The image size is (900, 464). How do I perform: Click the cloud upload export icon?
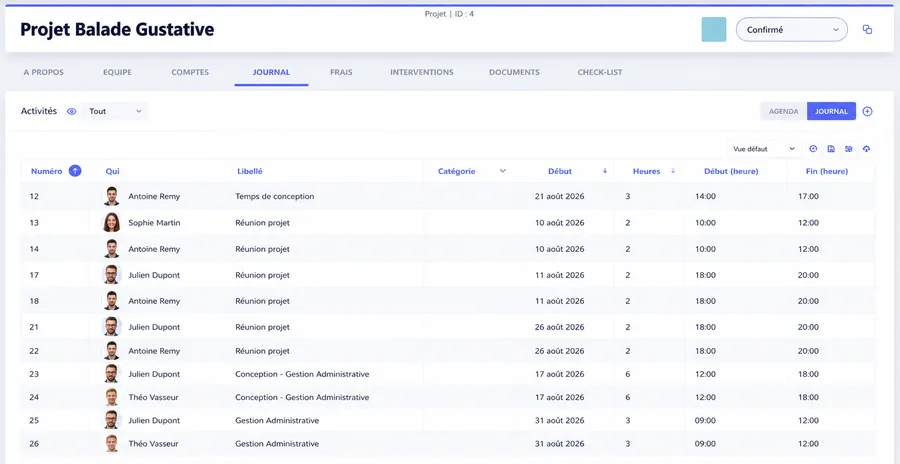pyautogui.click(x=866, y=149)
